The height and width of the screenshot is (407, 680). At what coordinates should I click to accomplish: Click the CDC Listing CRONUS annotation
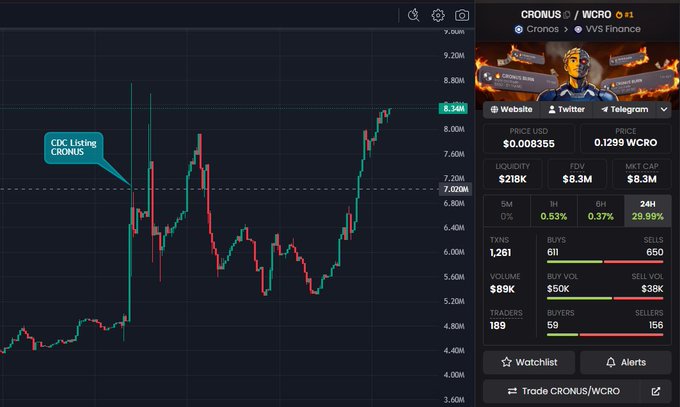click(x=74, y=148)
